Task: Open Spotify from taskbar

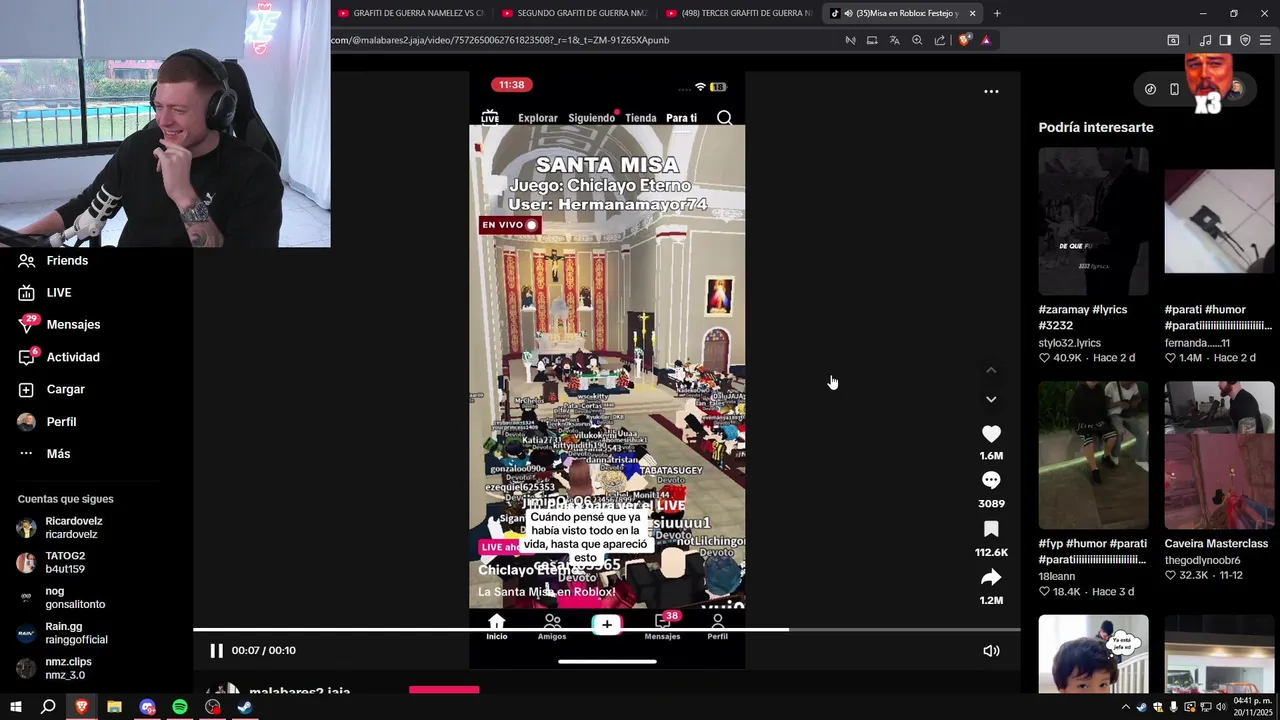Action: 180,707
